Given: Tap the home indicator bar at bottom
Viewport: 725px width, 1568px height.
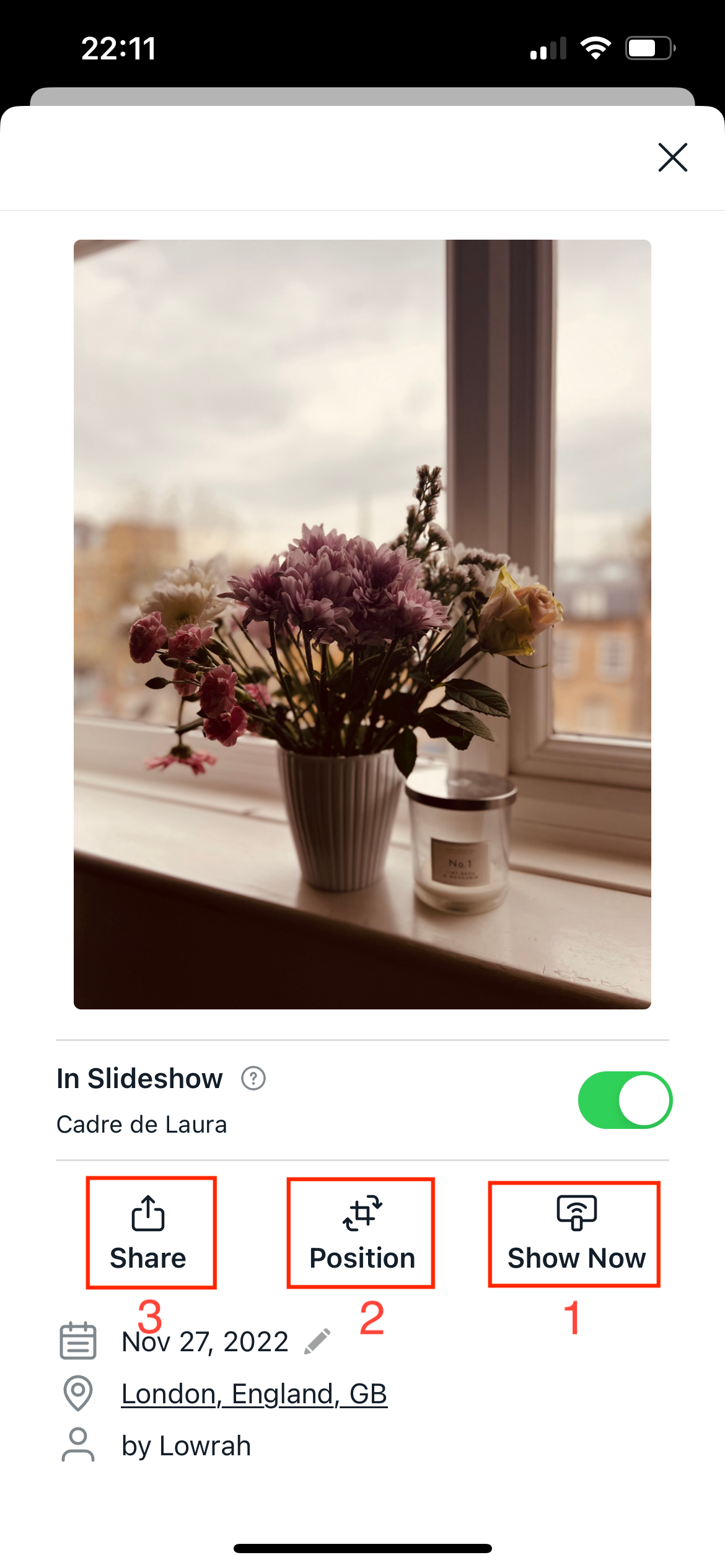Looking at the screenshot, I should [362, 1548].
